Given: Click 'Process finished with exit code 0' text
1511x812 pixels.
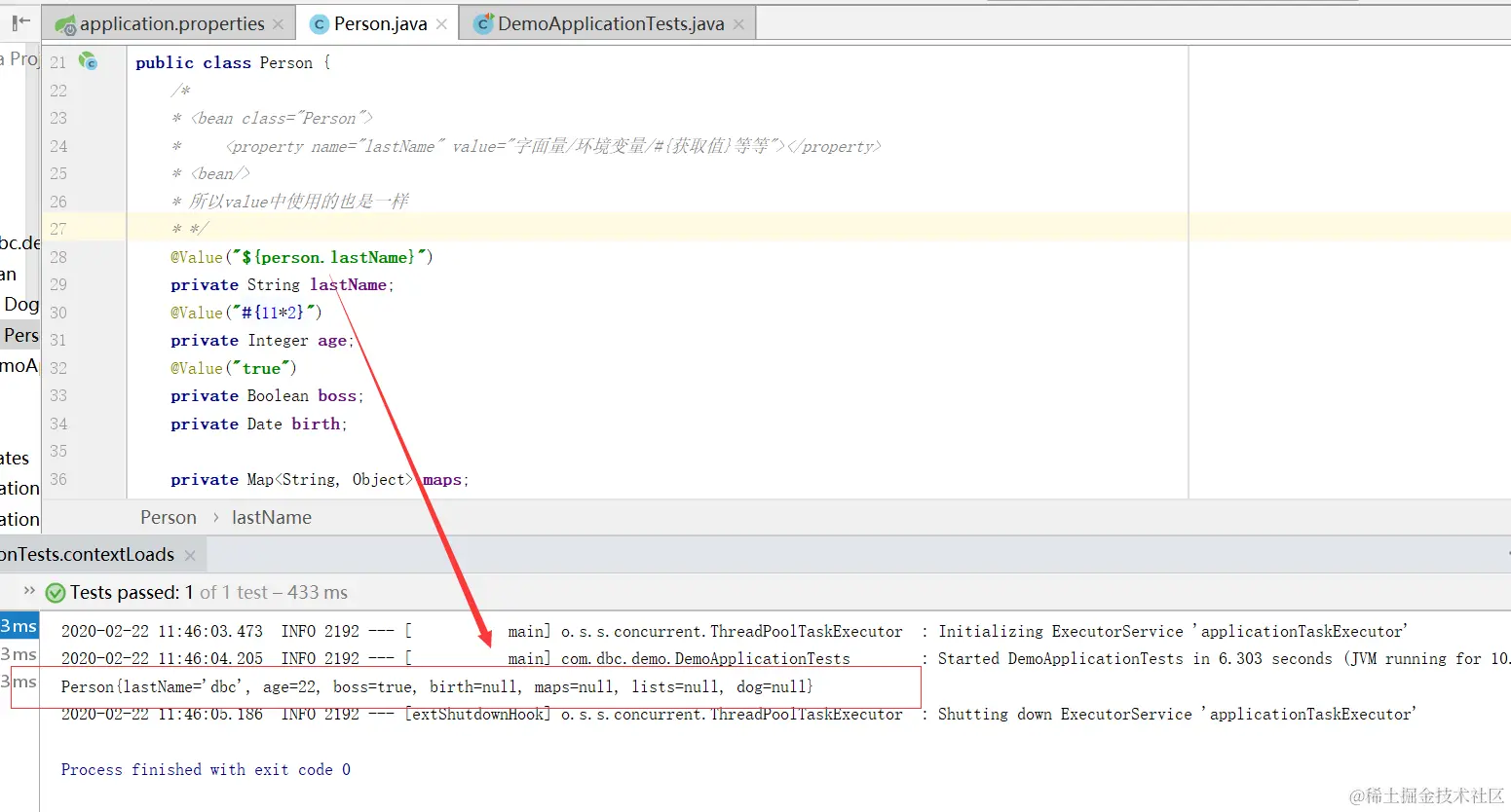Looking at the screenshot, I should coord(206,769).
